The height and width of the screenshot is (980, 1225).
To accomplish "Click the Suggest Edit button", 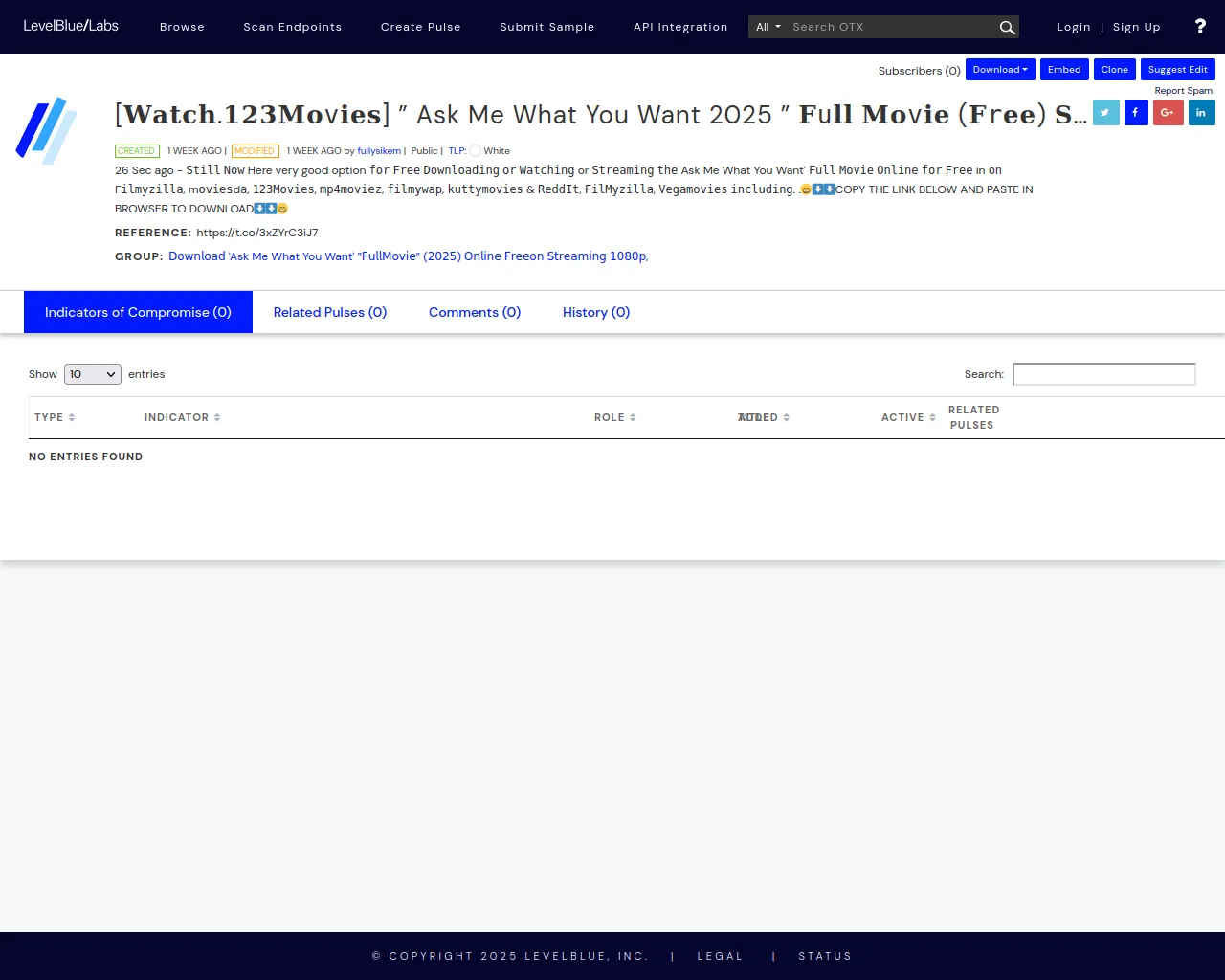I will pos(1177,70).
